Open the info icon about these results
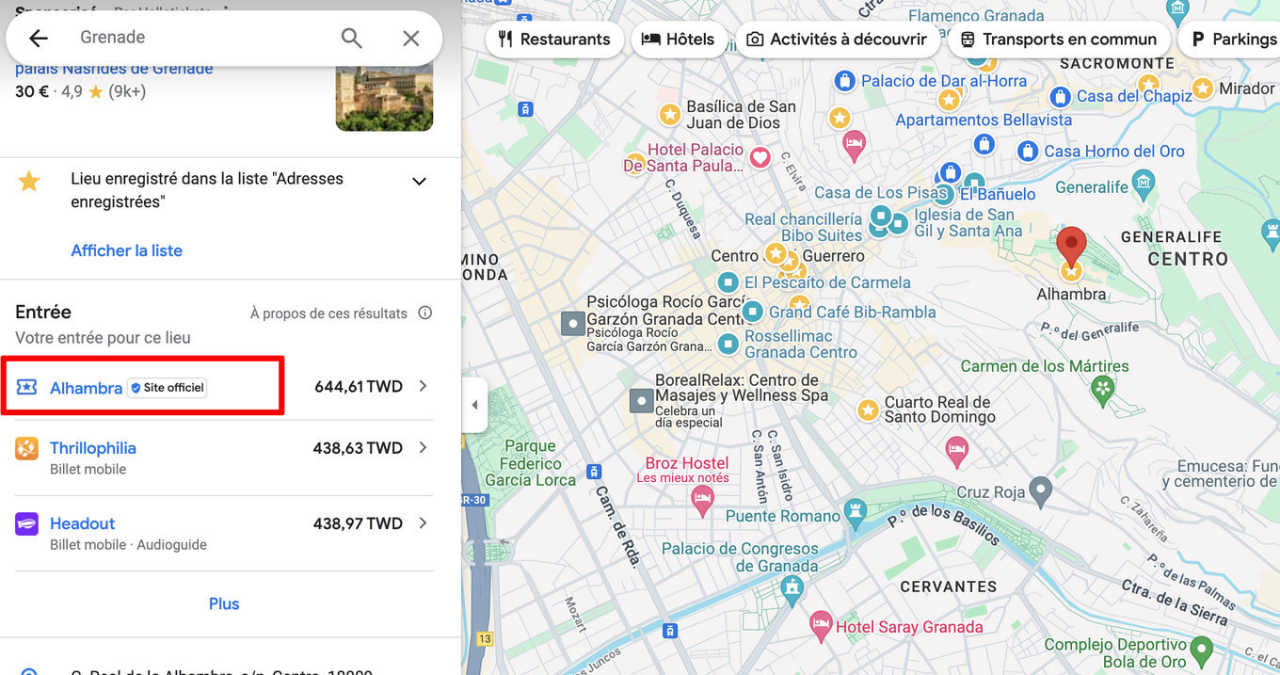The height and width of the screenshot is (675, 1280). click(x=425, y=313)
